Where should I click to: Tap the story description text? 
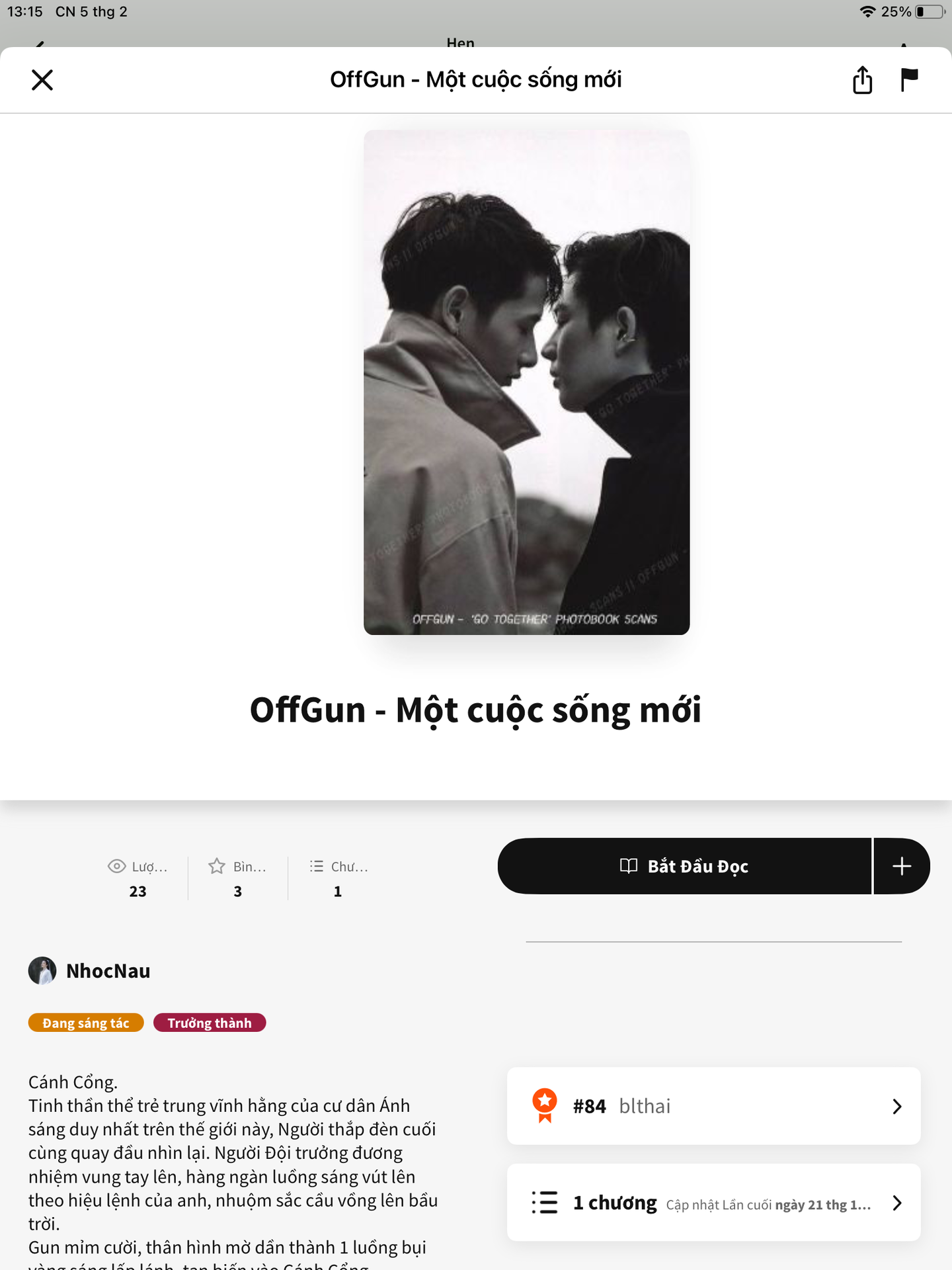point(233,1171)
